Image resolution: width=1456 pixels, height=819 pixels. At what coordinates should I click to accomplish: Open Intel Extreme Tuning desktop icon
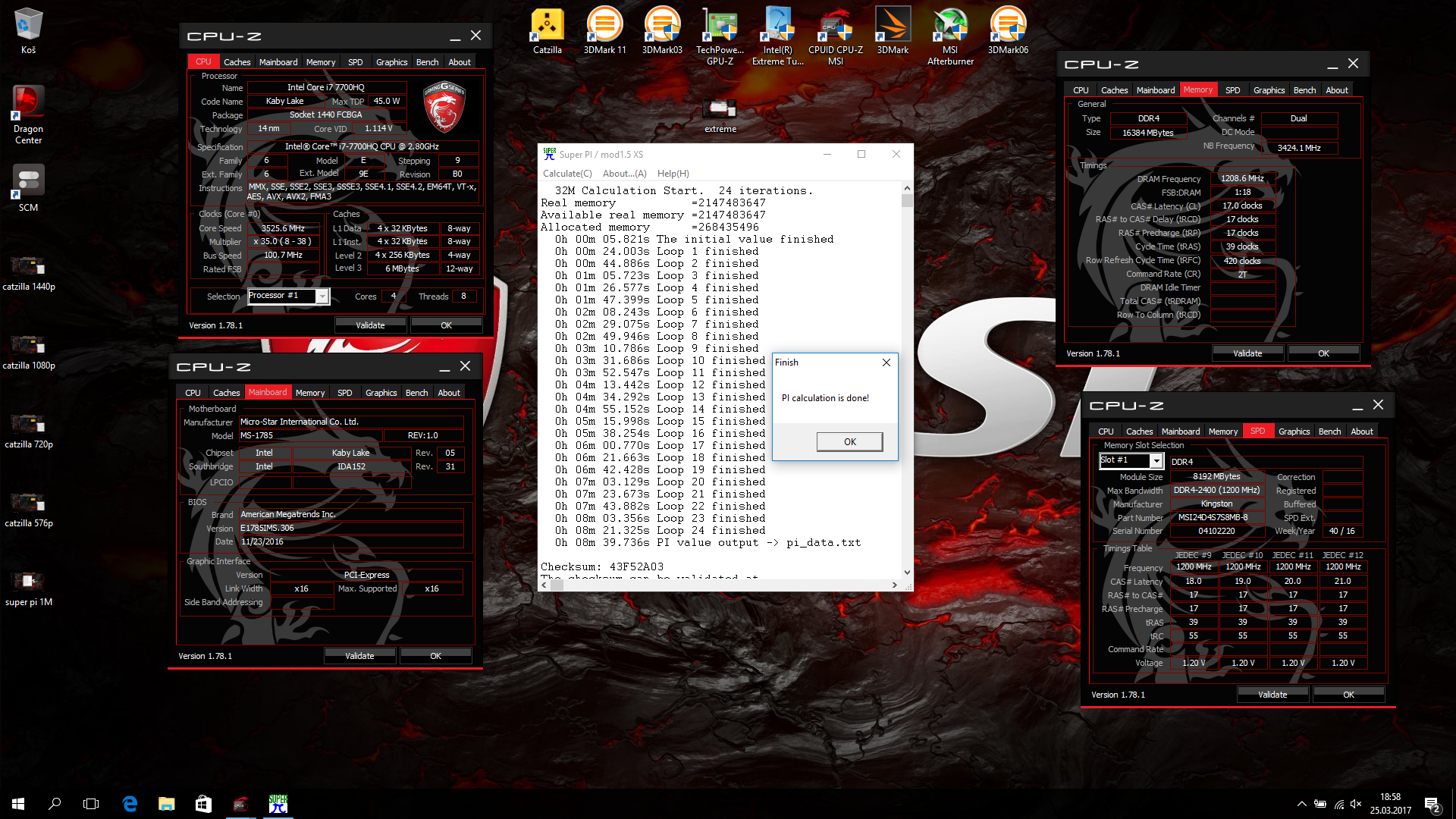tap(777, 36)
